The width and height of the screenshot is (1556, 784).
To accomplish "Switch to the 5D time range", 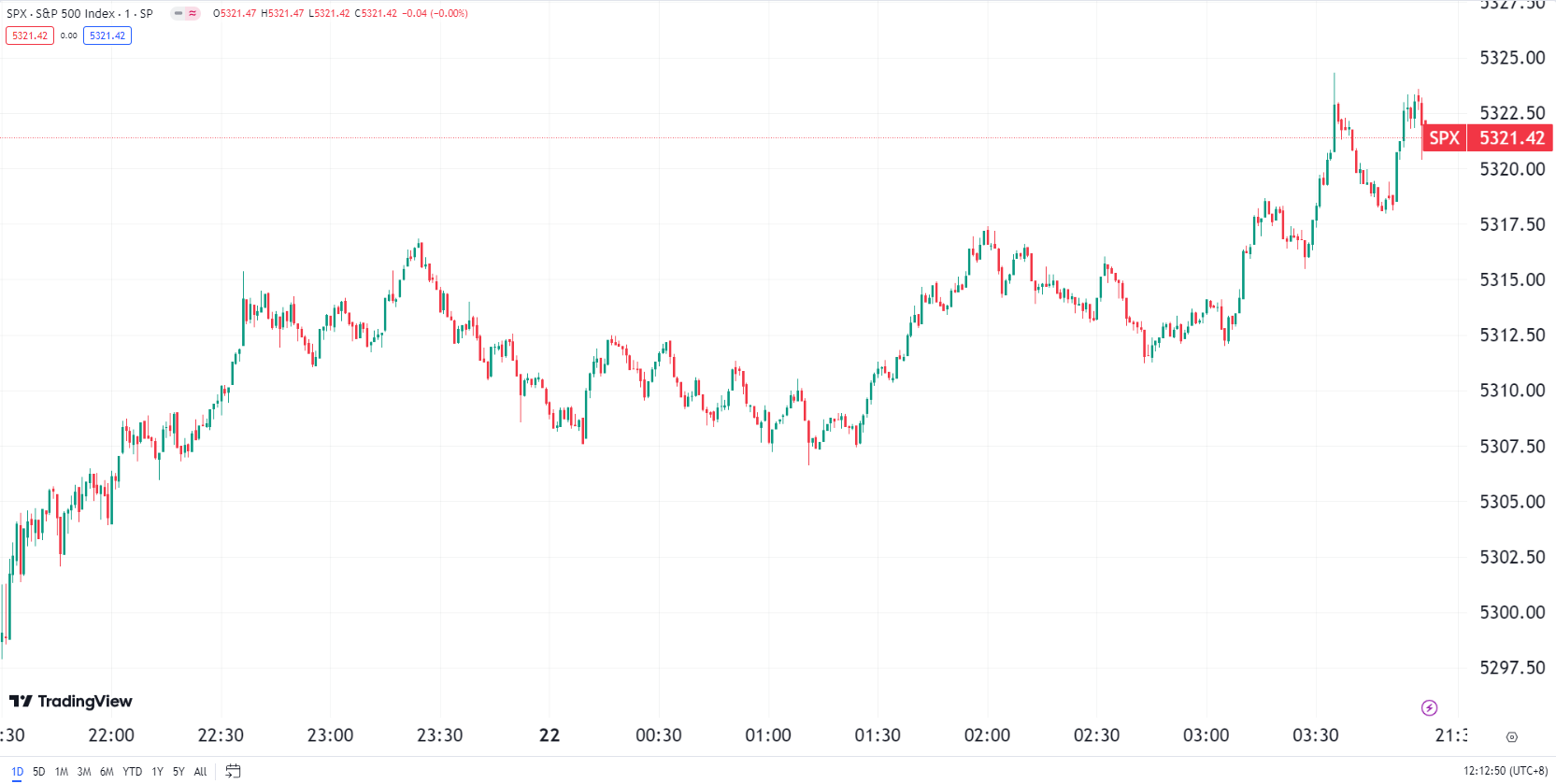I will click(38, 772).
